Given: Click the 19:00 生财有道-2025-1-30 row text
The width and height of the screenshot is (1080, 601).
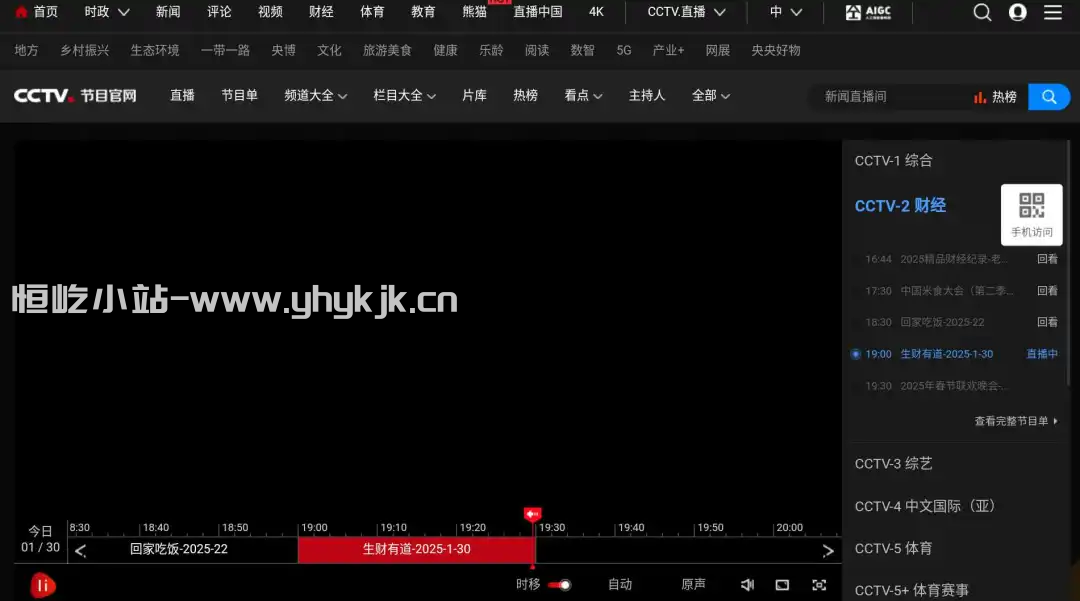Looking at the screenshot, I should (x=946, y=354).
